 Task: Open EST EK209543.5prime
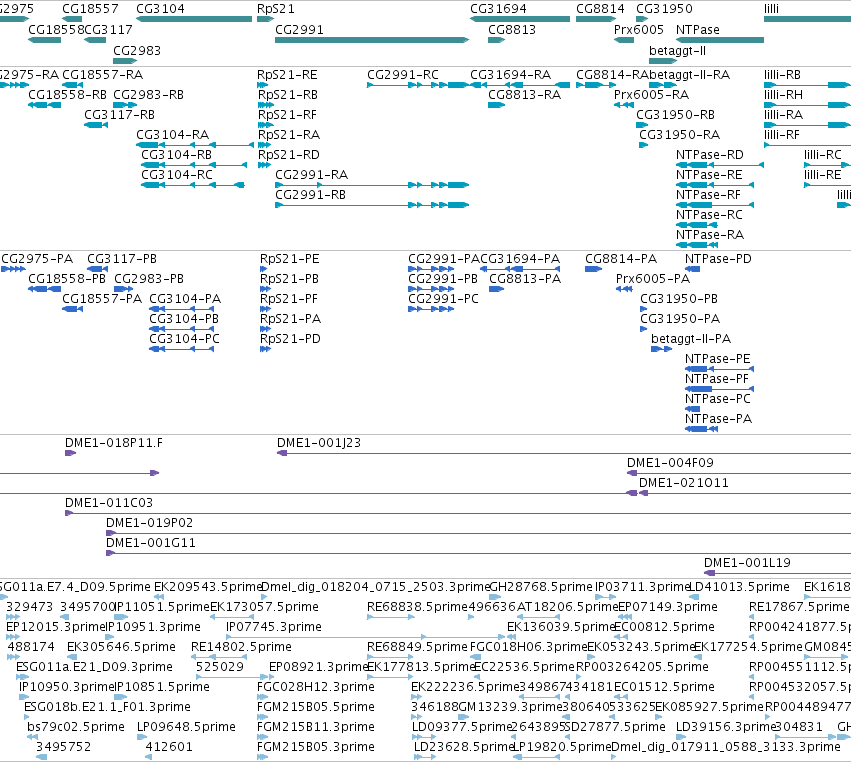pyautogui.click(x=208, y=587)
